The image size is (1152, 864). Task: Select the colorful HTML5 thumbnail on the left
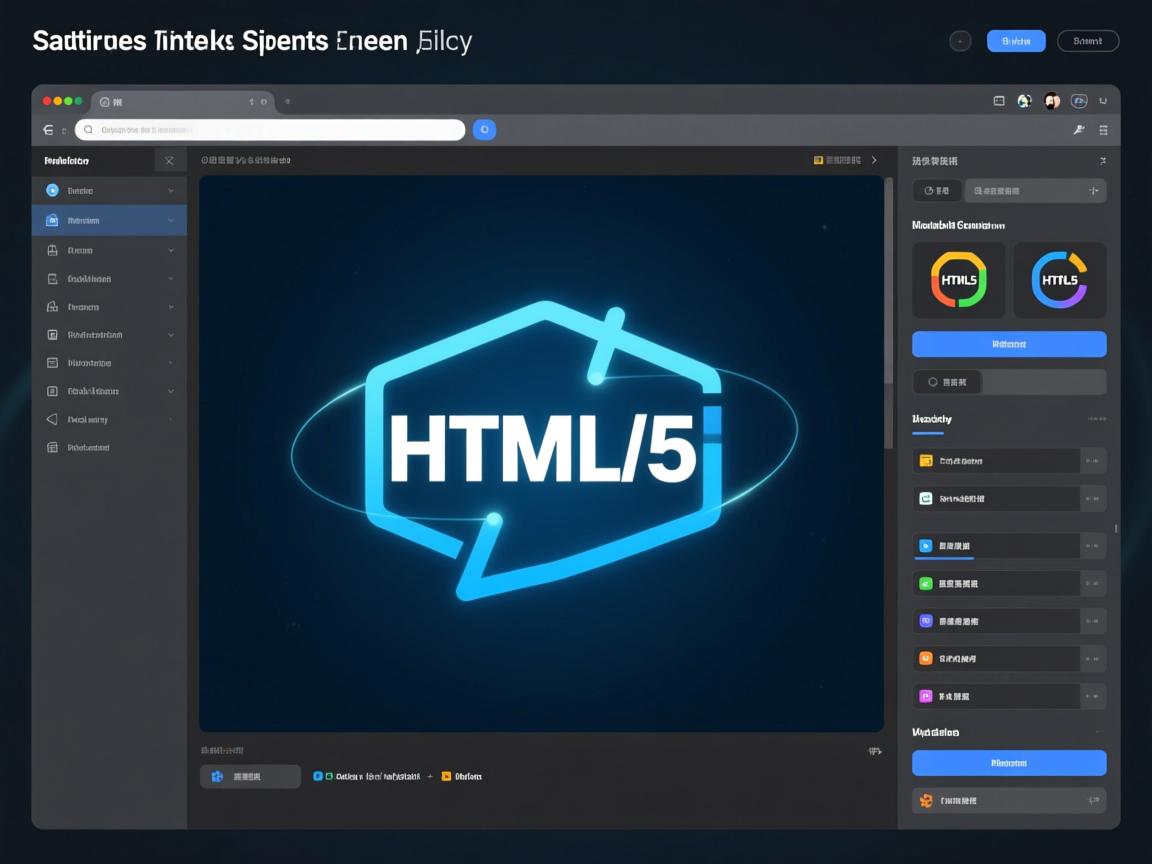pyautogui.click(x=958, y=280)
